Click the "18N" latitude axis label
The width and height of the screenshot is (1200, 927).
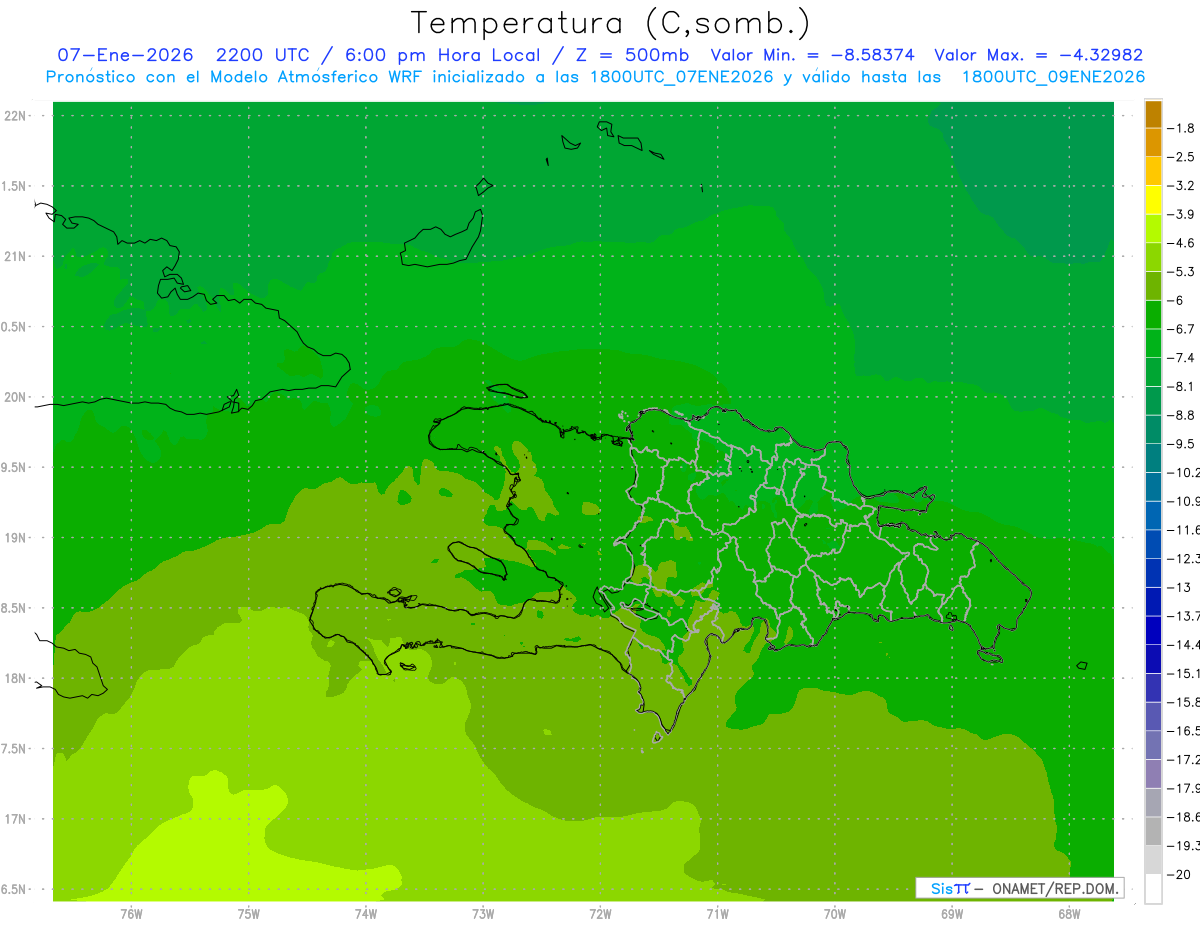click(x=16, y=678)
